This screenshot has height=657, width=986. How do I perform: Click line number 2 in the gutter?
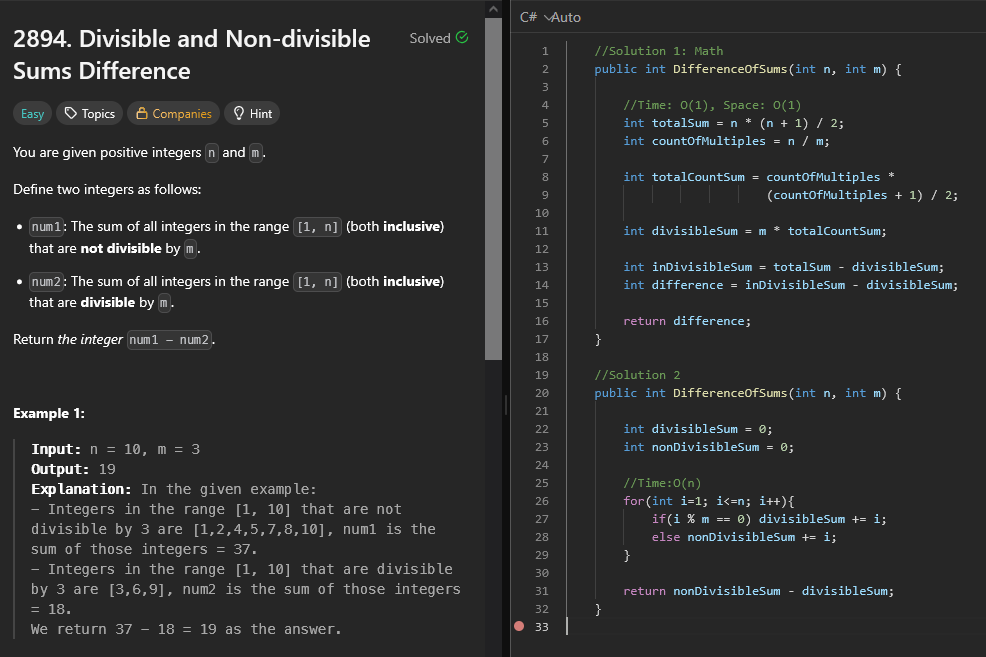click(545, 69)
